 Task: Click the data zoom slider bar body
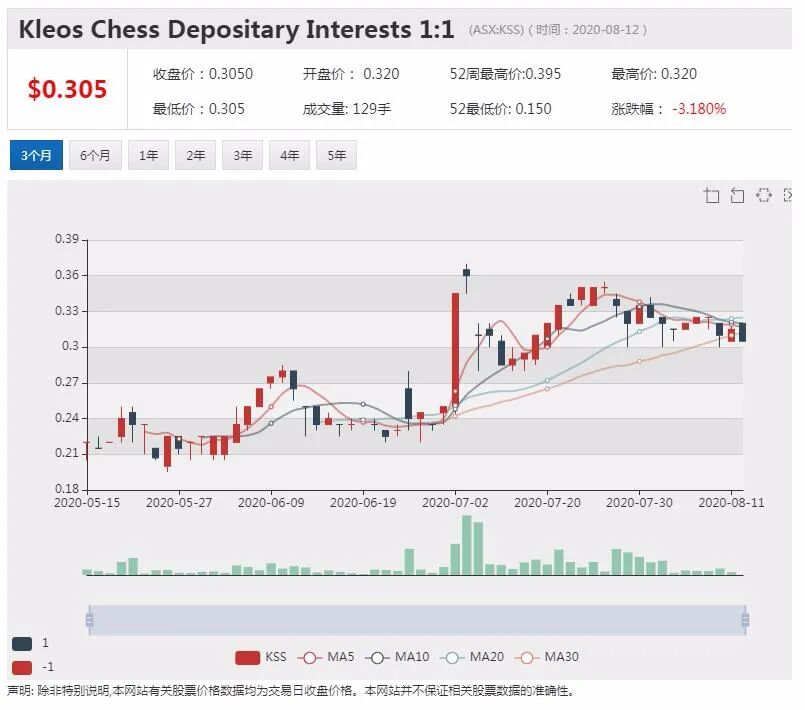(417, 620)
